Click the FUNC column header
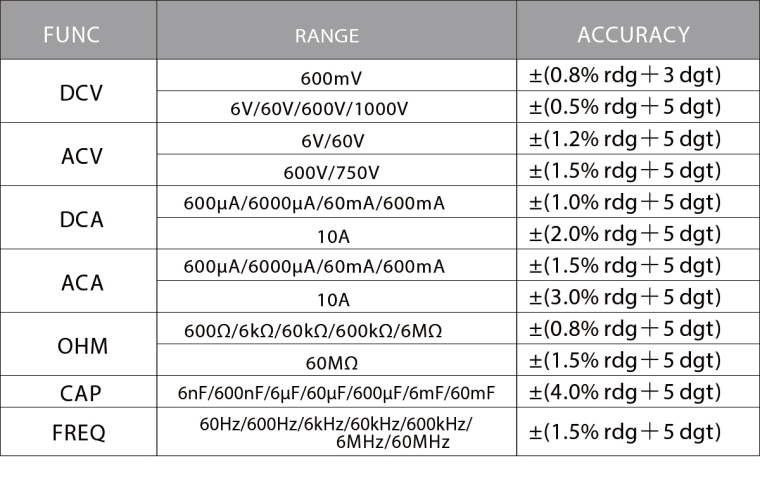The width and height of the screenshot is (760, 491). (x=70, y=35)
